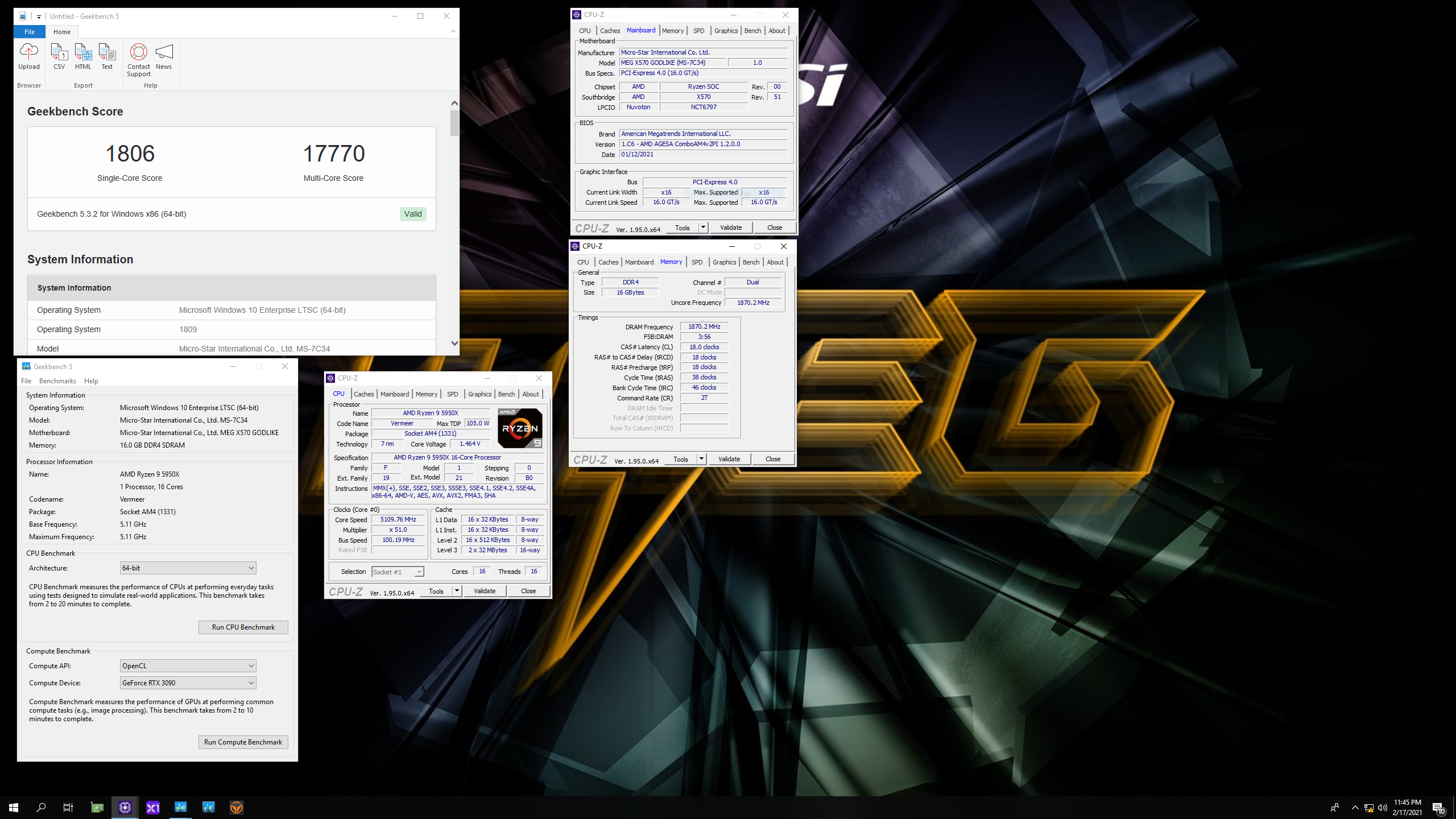Click Close in the CPU-Z Memory window
The image size is (1456, 819).
pos(773,459)
